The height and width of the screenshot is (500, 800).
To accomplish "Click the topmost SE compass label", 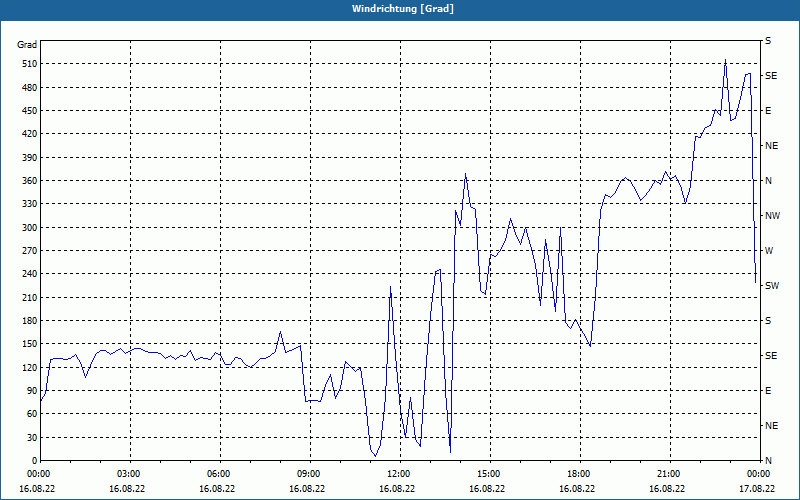I will pos(771,76).
